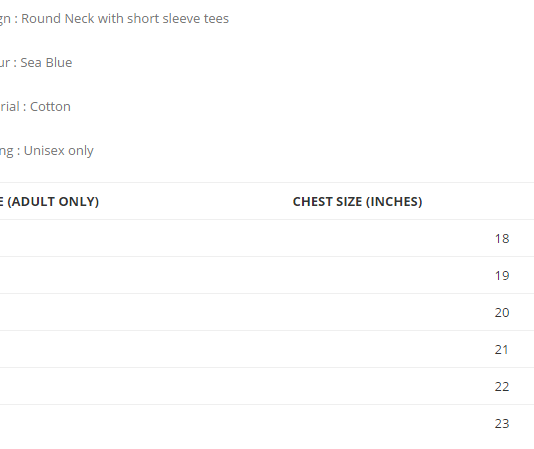Select the 'Unisex only' sizing text

(59, 151)
